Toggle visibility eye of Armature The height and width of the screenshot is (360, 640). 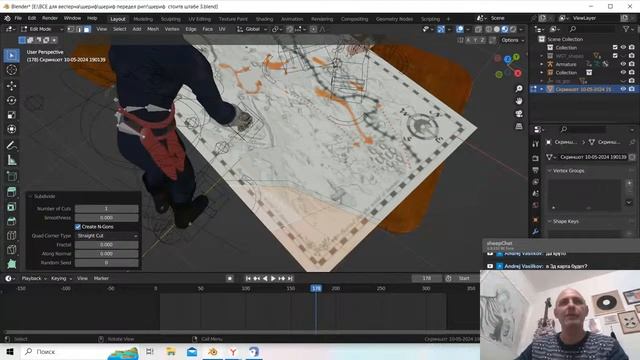(x=623, y=64)
